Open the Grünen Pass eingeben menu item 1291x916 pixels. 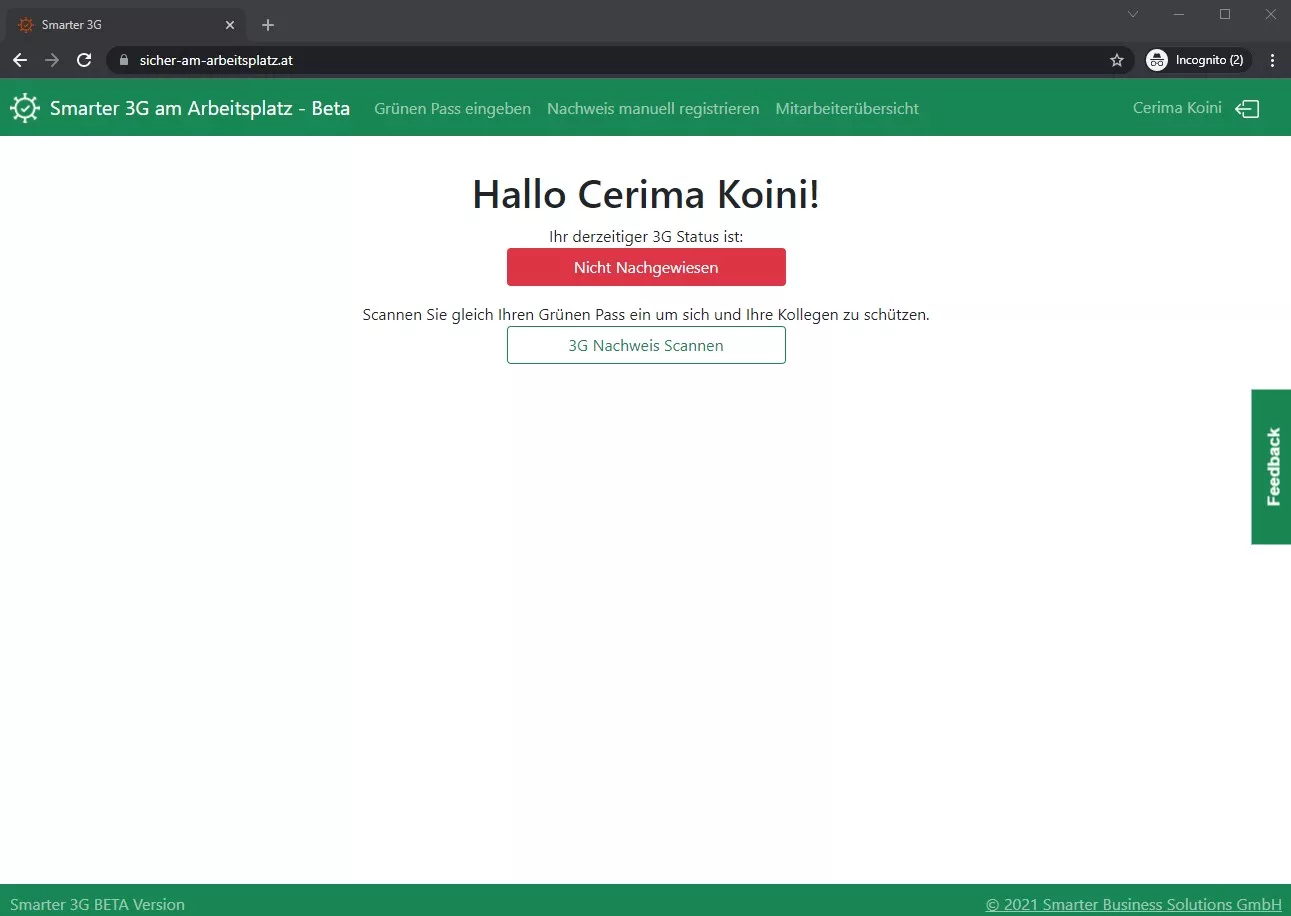tap(452, 108)
